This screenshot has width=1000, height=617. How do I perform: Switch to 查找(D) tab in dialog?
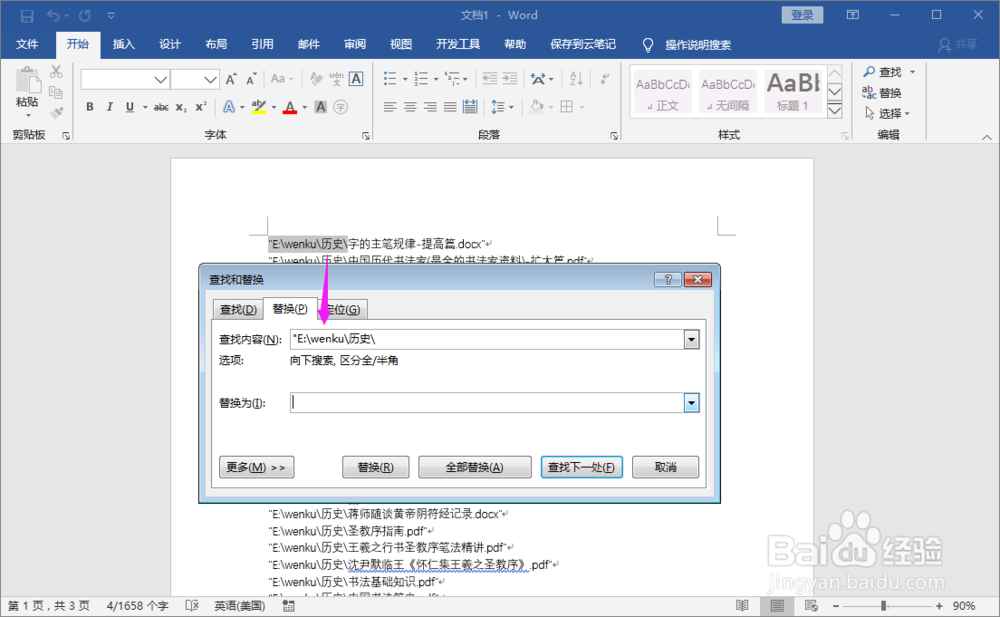click(x=238, y=309)
